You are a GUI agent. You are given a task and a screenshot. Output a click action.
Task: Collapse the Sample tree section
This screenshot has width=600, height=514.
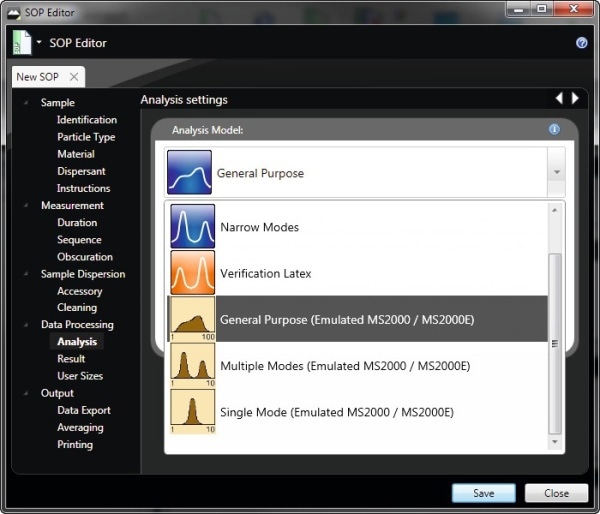coord(26,103)
